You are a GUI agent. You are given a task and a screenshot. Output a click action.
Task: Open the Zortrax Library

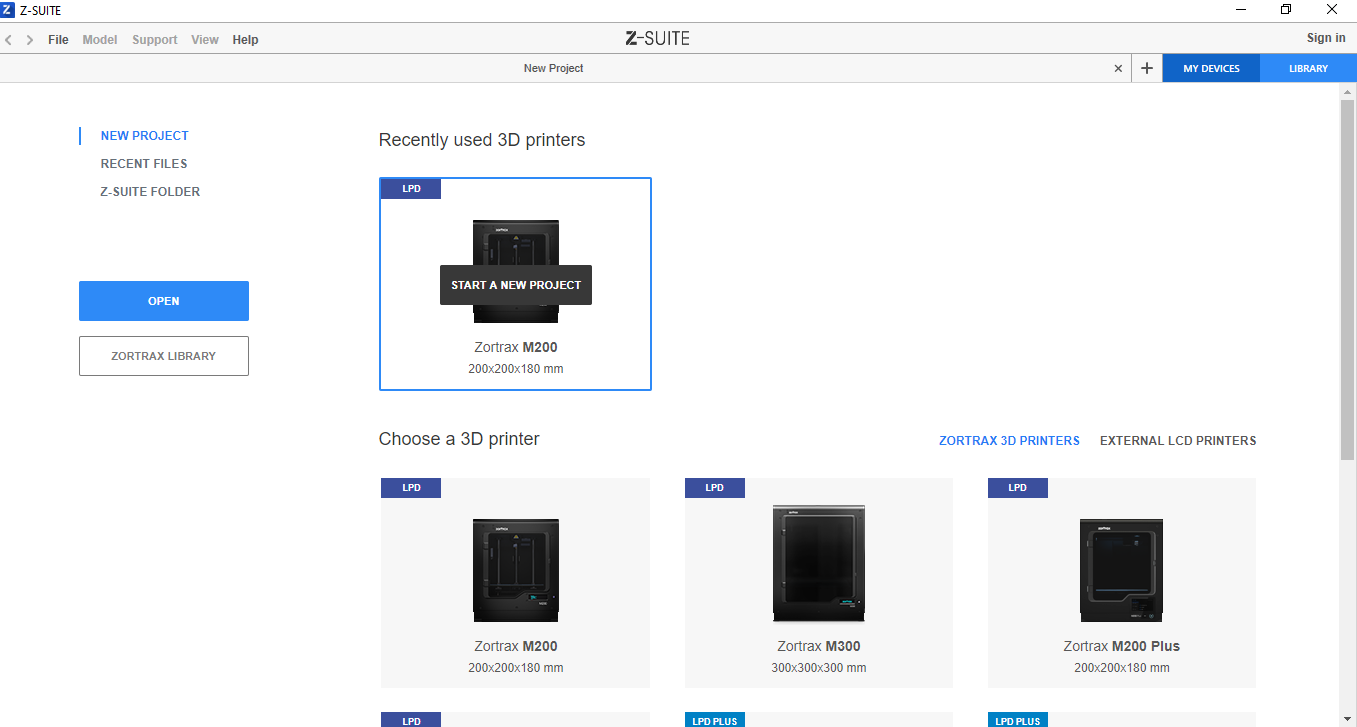point(164,356)
